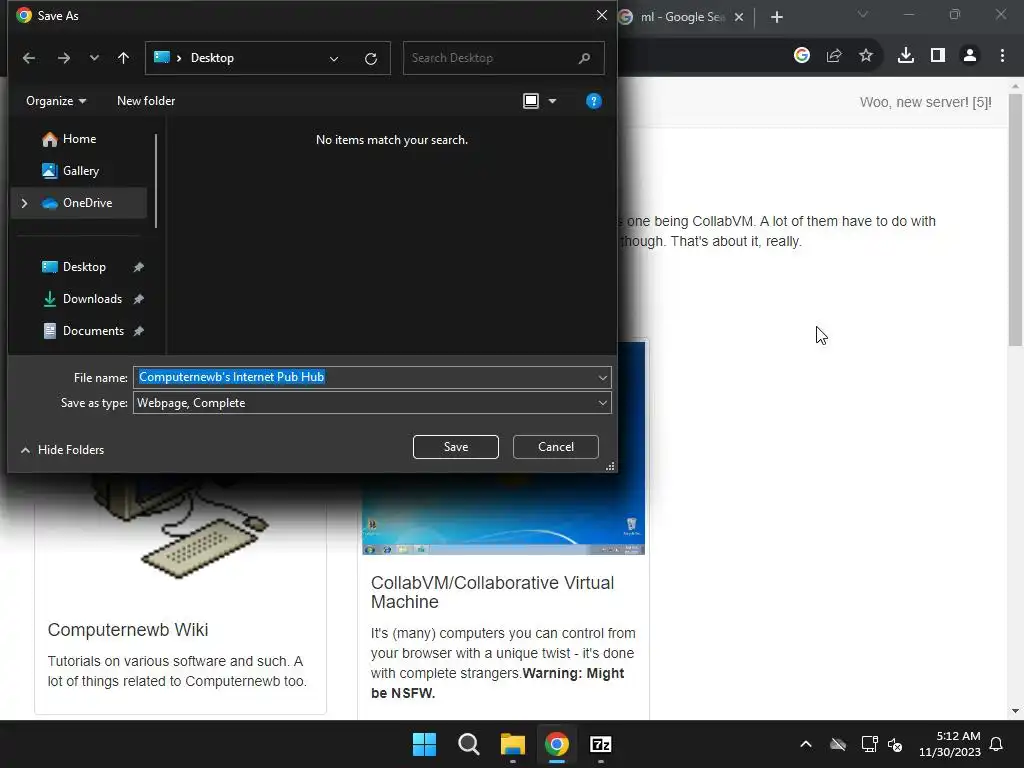Image resolution: width=1024 pixels, height=768 pixels.
Task: Open a new Chrome tab
Action: (x=776, y=17)
